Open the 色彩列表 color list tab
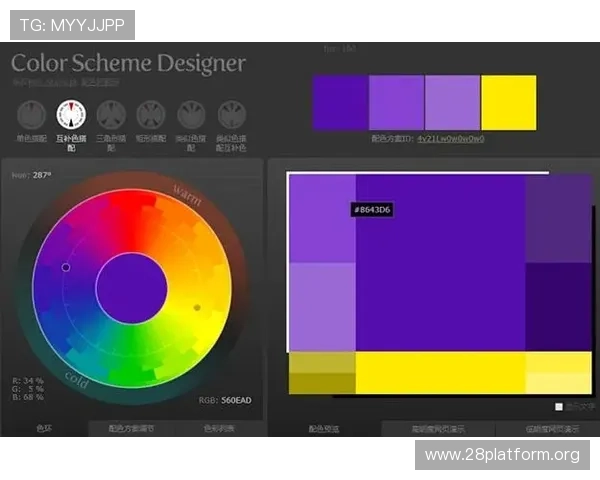 point(219,429)
